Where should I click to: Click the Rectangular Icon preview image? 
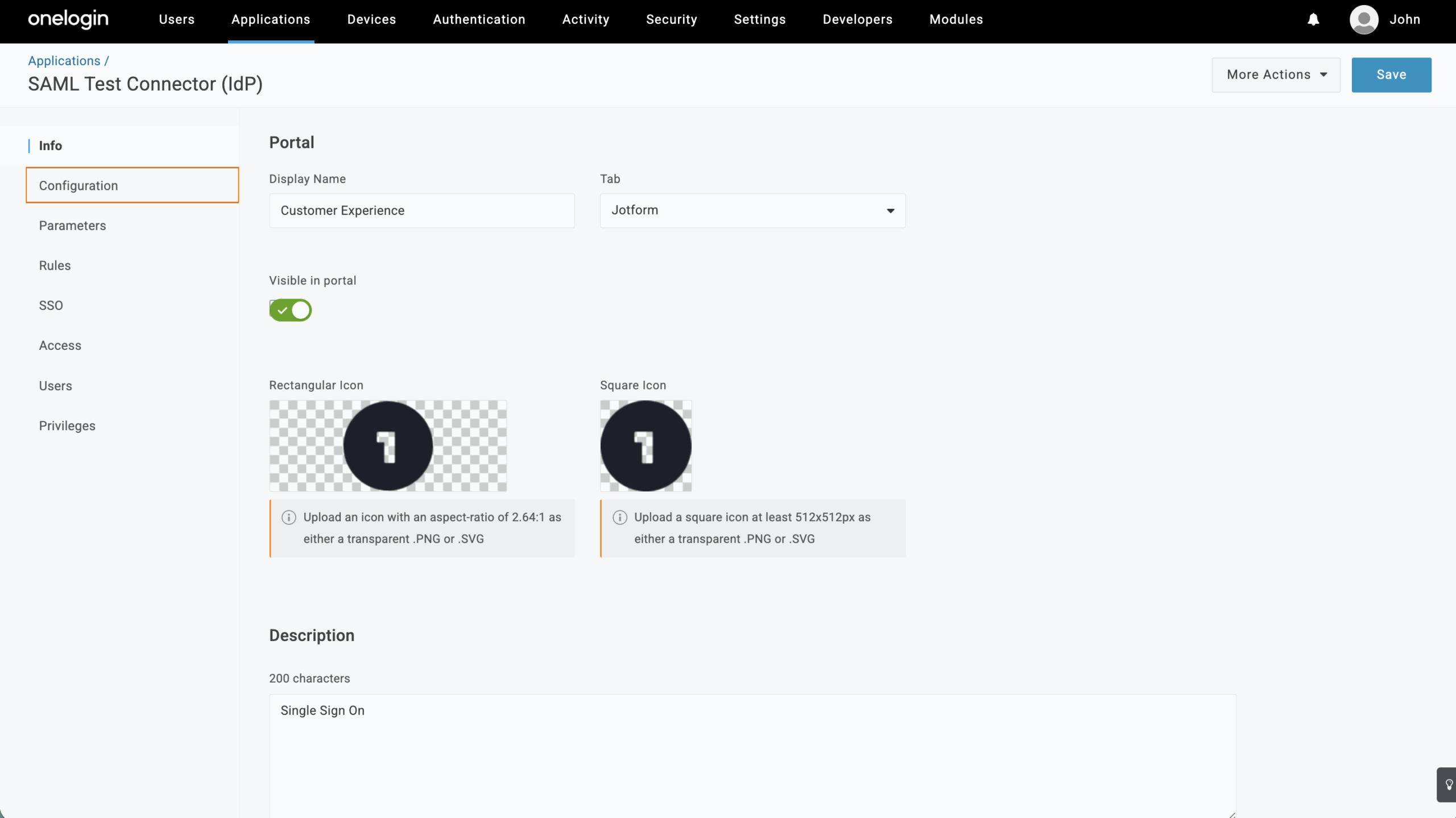[x=387, y=445]
